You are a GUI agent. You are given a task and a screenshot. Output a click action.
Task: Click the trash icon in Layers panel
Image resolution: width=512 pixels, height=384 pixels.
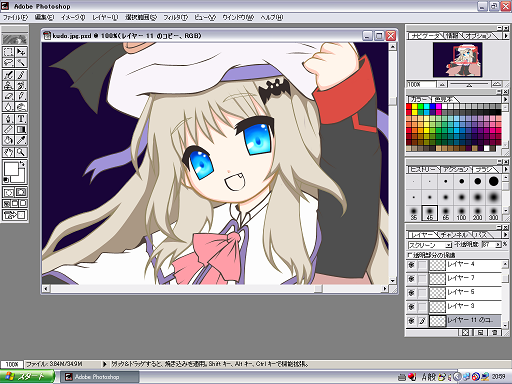coord(495,332)
